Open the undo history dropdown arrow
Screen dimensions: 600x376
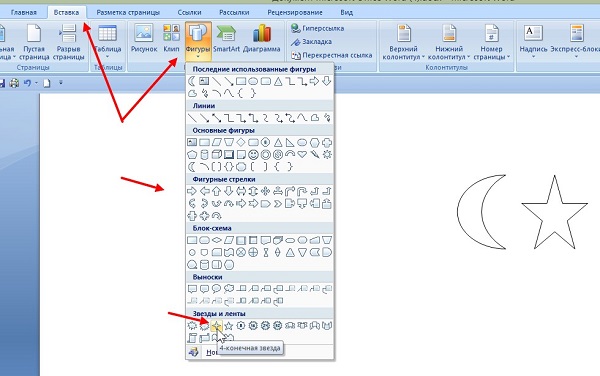36,83
